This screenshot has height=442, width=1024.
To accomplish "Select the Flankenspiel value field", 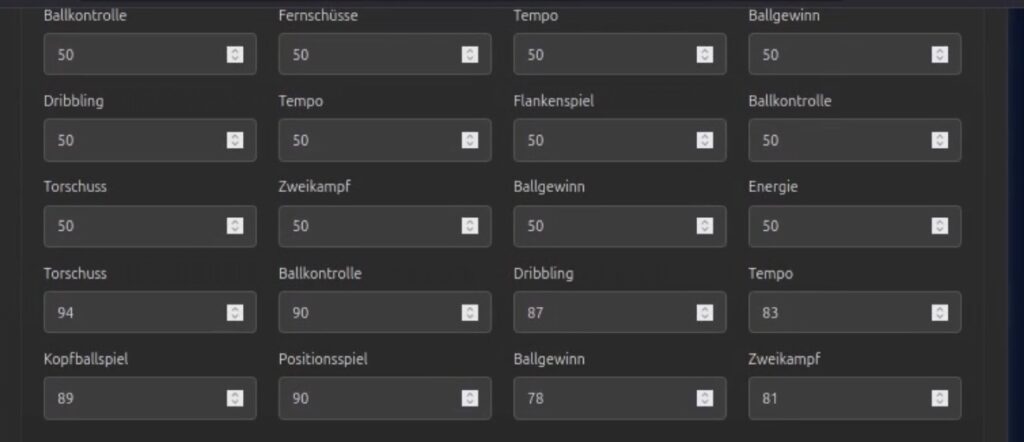I will click(605, 141).
